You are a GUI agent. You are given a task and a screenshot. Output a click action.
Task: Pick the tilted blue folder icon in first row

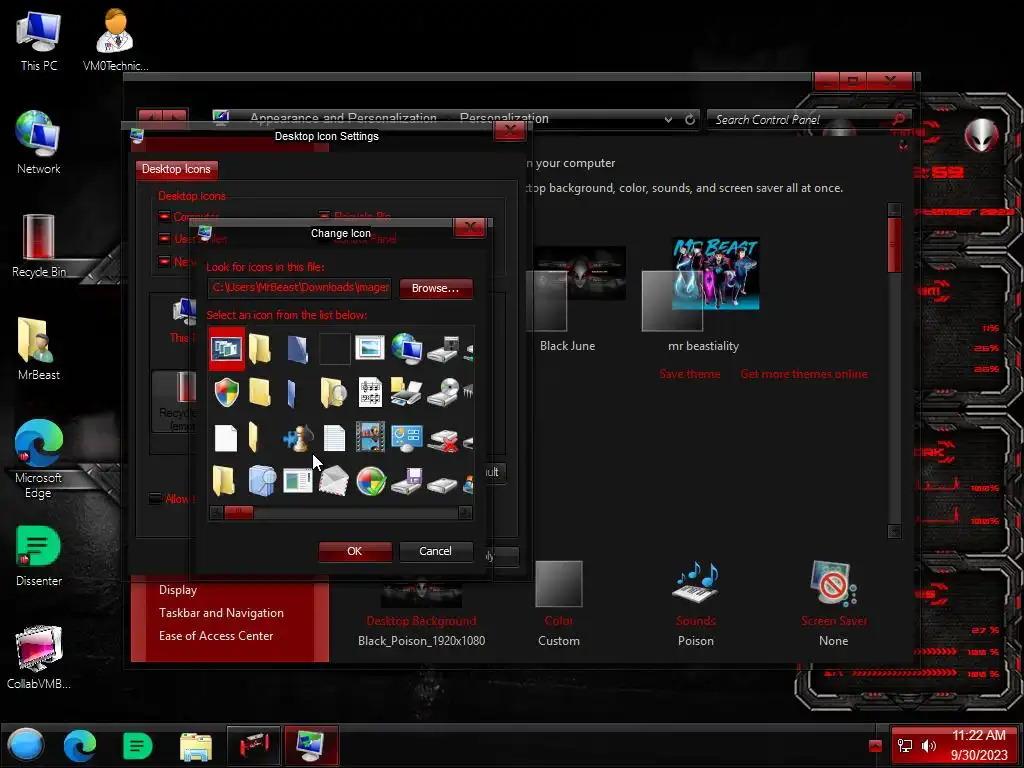297,349
